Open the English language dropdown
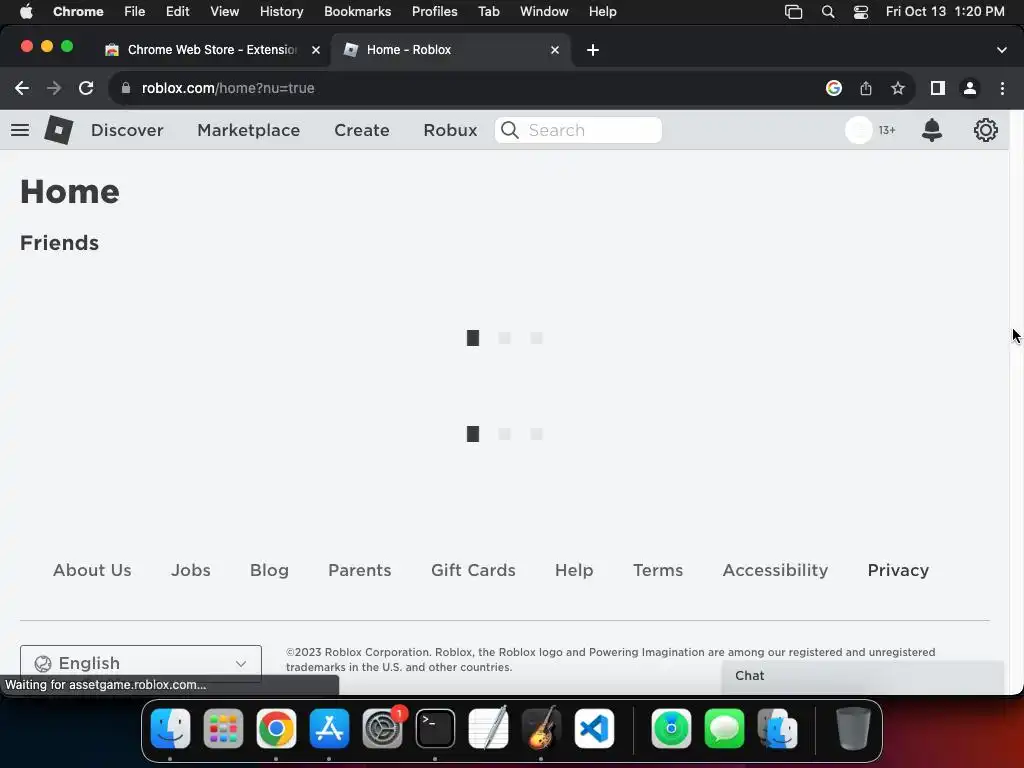The image size is (1024, 768). point(141,663)
